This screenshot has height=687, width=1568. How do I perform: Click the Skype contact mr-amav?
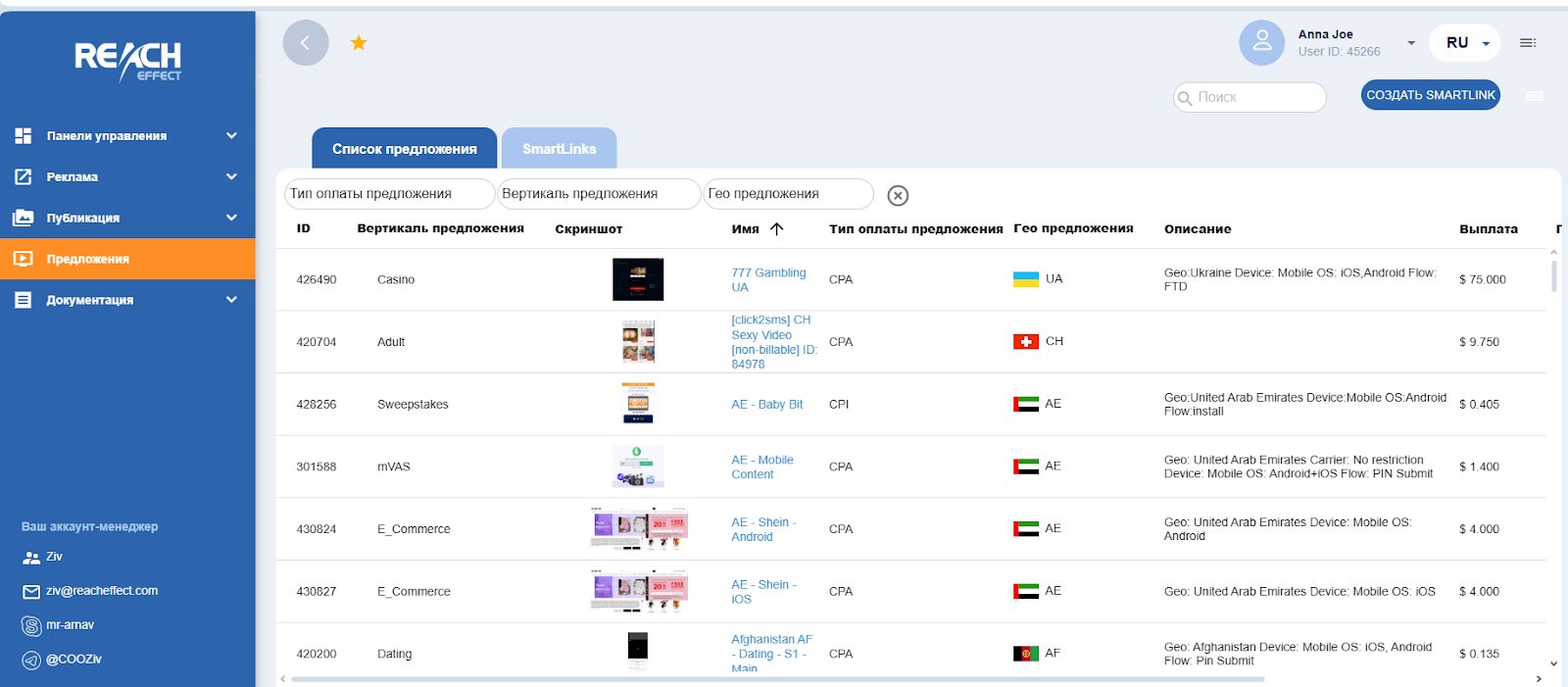point(70,625)
